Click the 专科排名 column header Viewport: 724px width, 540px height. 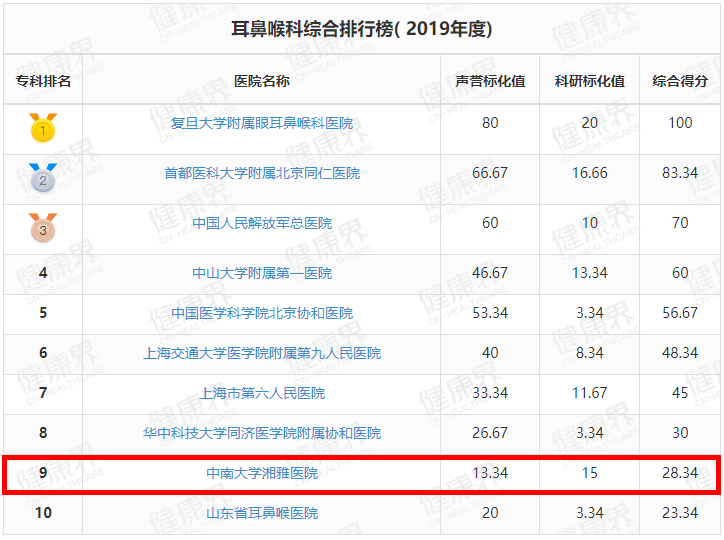43,81
